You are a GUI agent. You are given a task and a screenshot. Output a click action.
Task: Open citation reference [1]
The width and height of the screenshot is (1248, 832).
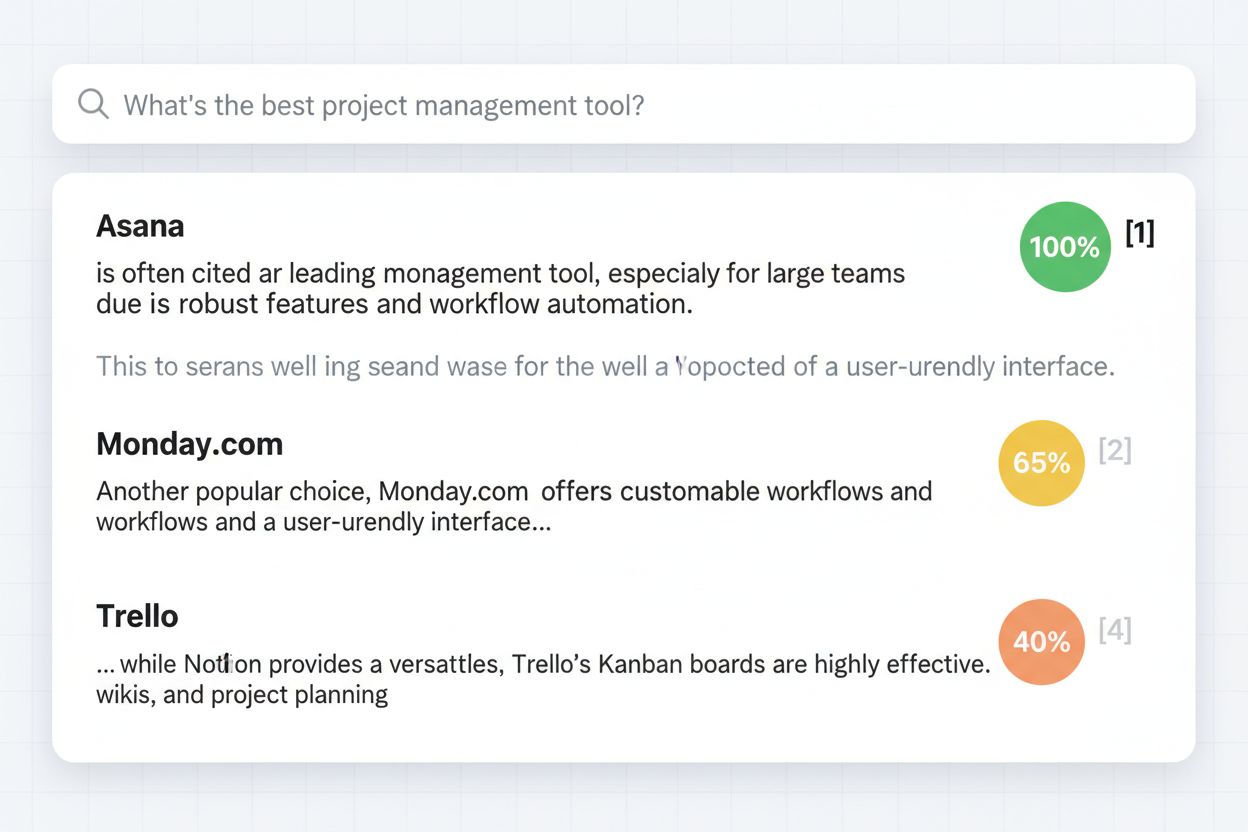(1140, 233)
